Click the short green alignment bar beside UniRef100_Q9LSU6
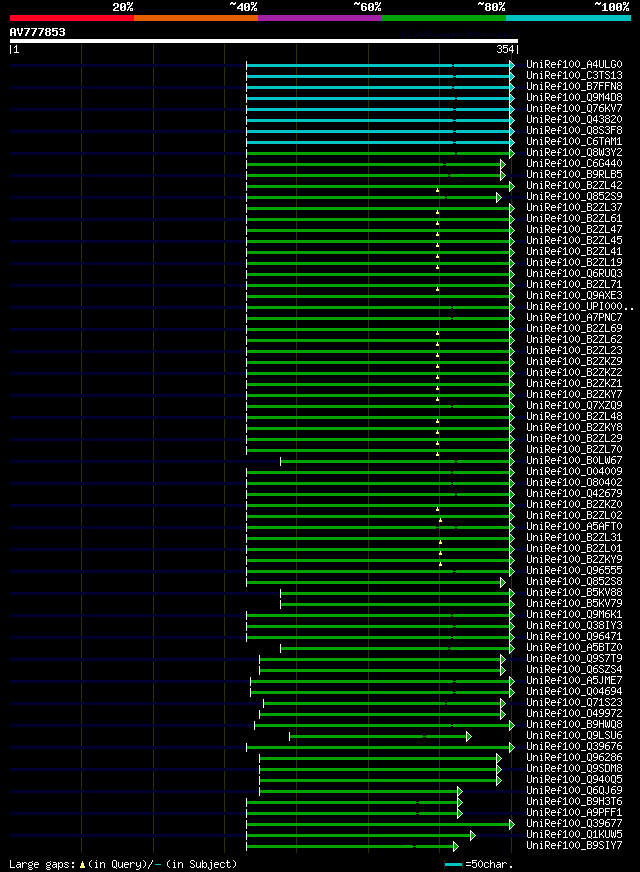The height and width of the screenshot is (872, 640). [378, 736]
